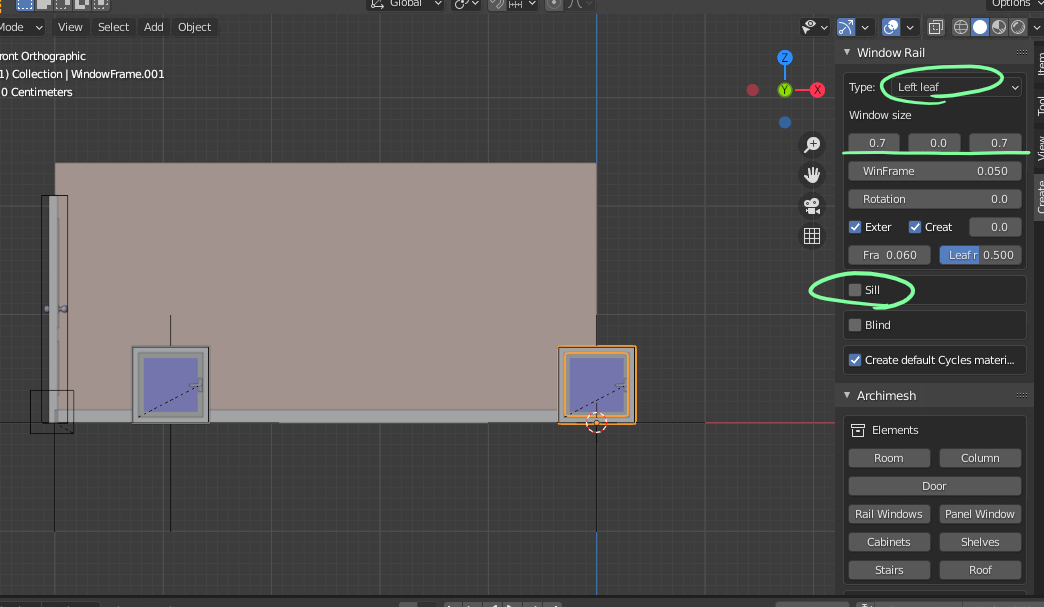Click the Archimesh panel drag grip
The height and width of the screenshot is (607, 1044).
click(x=1021, y=395)
